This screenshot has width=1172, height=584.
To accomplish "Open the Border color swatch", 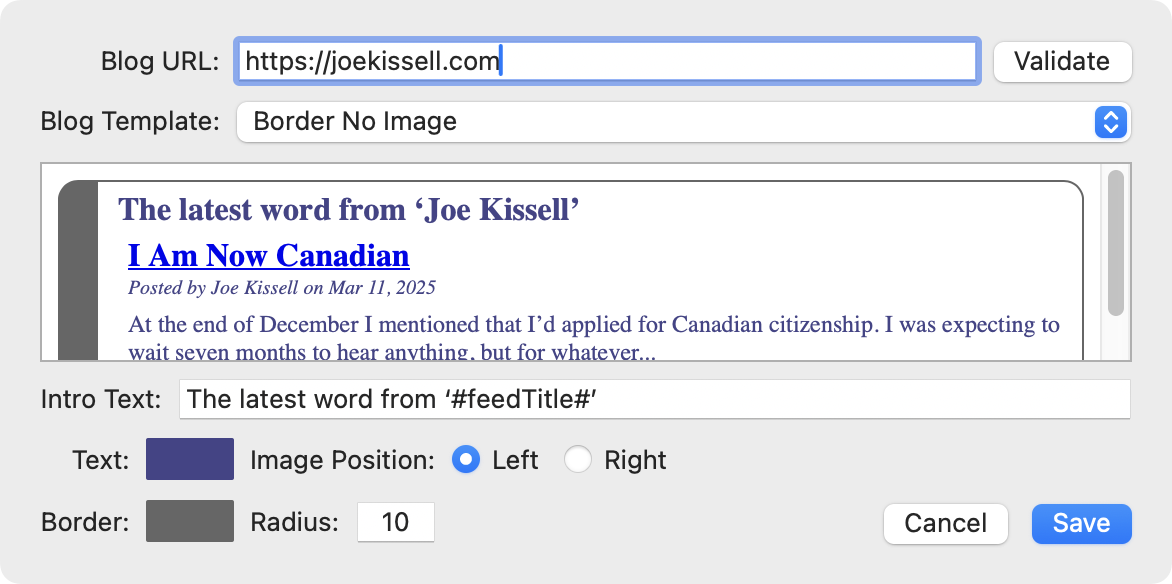I will (x=190, y=522).
